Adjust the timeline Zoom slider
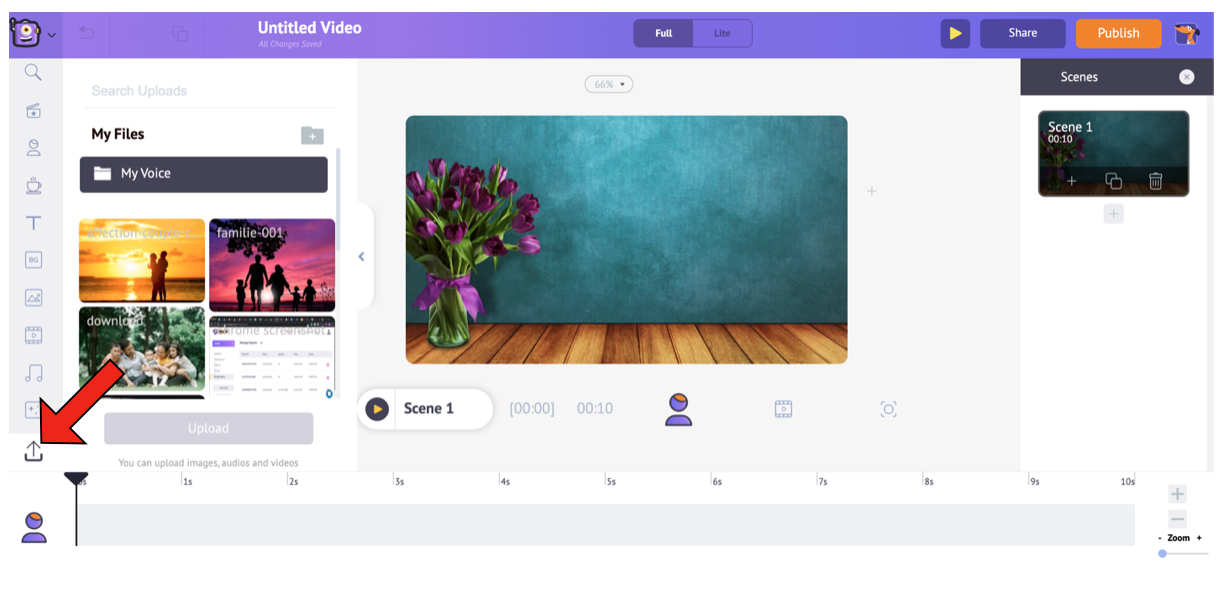This screenshot has height=590, width=1228. pyautogui.click(x=1163, y=553)
